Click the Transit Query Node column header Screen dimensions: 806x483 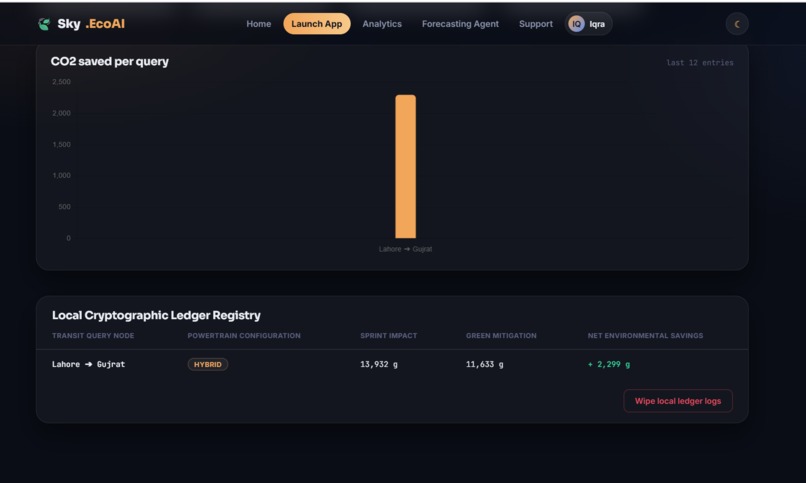(x=93, y=336)
